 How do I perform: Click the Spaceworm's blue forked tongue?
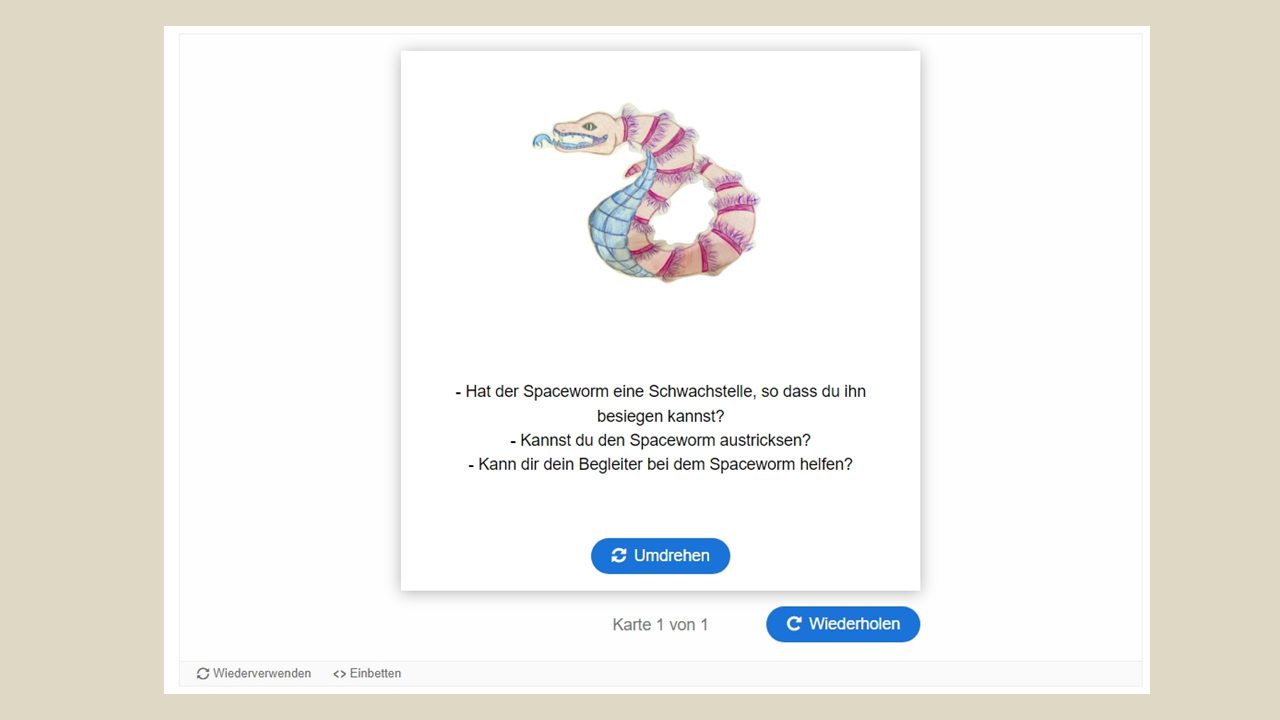(x=541, y=142)
